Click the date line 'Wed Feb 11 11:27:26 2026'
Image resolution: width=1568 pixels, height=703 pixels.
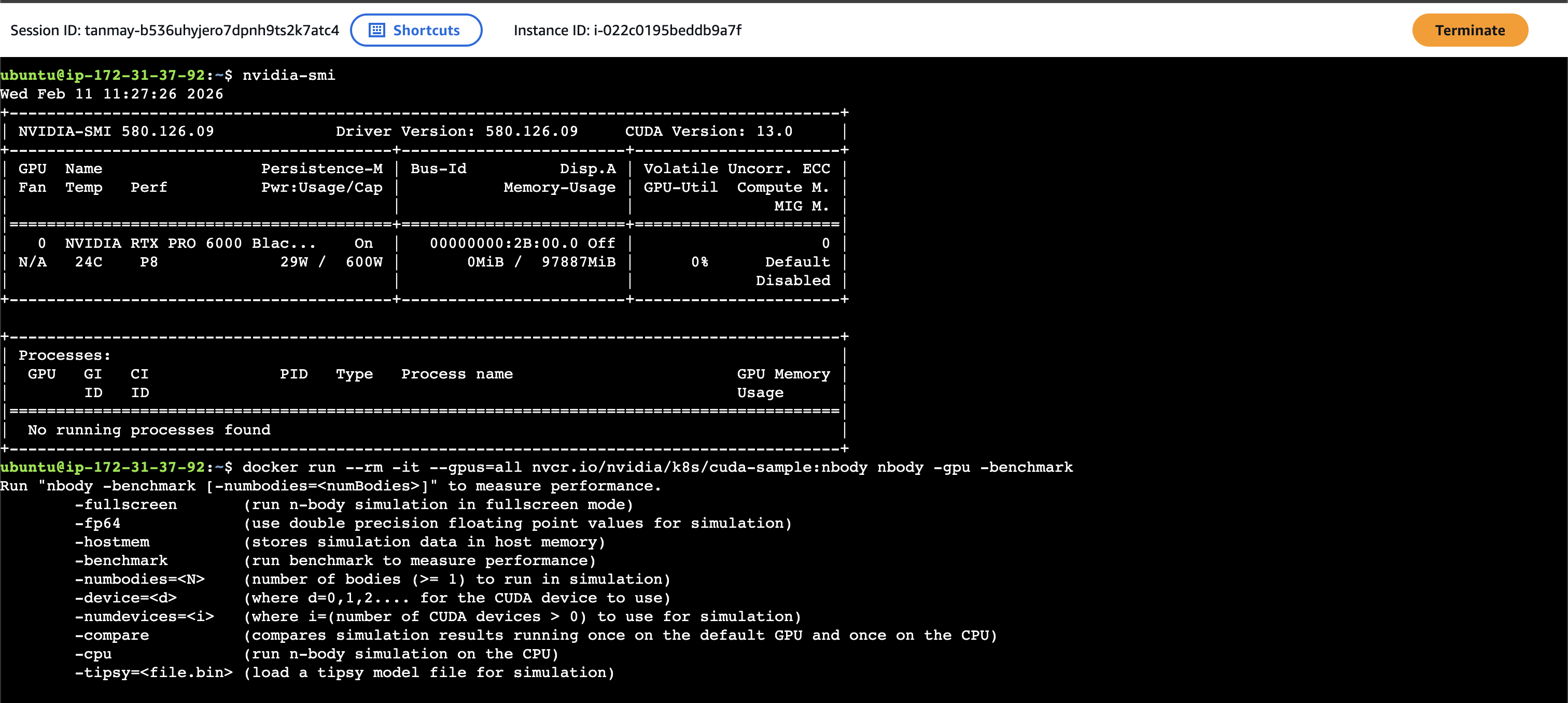[x=112, y=94]
